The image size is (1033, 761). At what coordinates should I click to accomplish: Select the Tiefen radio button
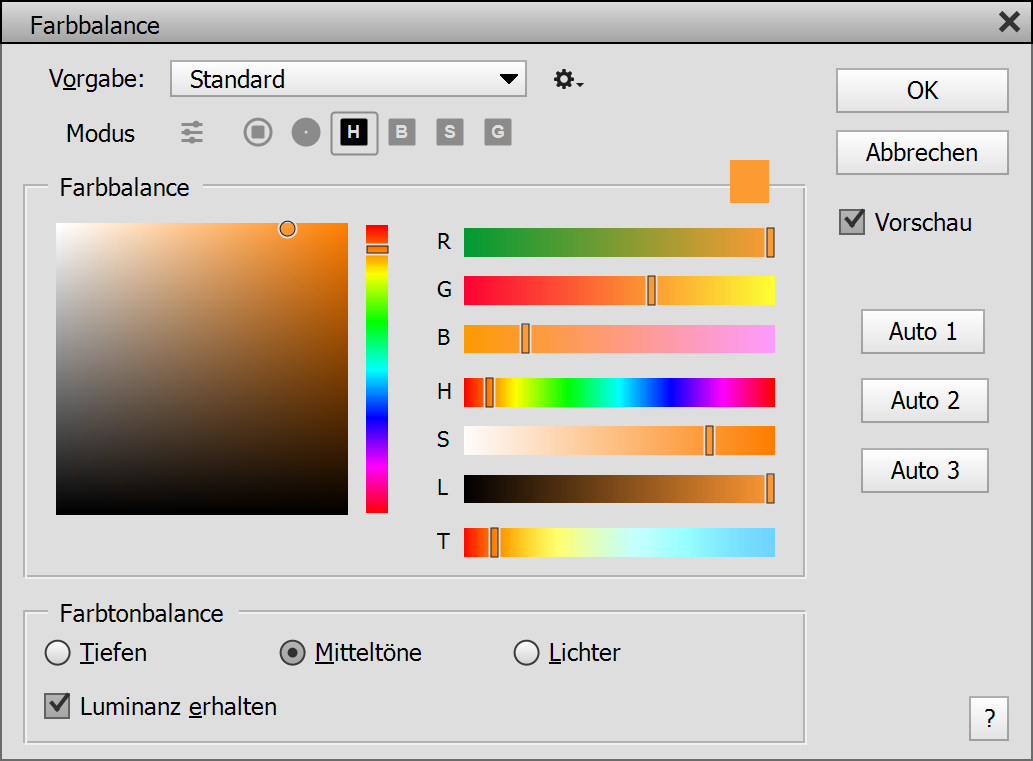(x=59, y=654)
